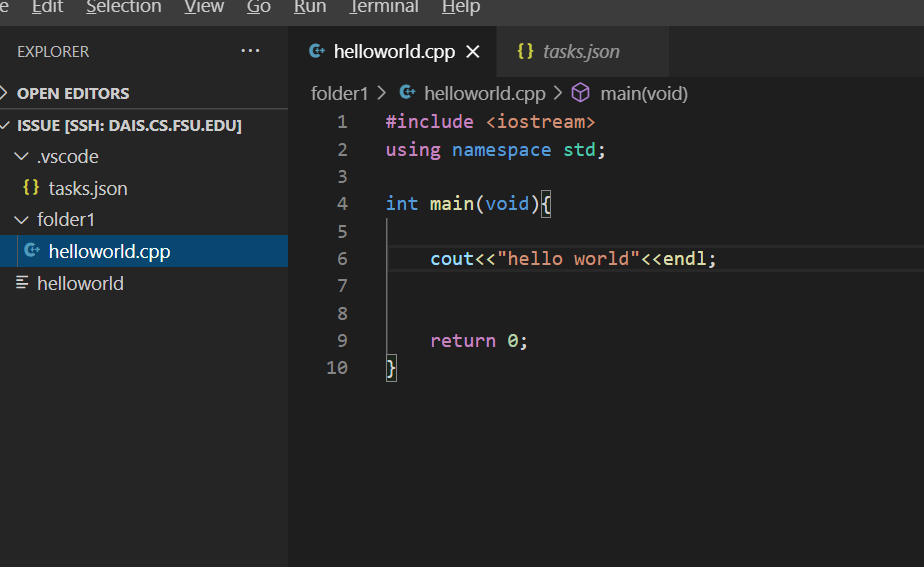Click the C++ icon beside helloworld.cpp in tree

pos(32,250)
